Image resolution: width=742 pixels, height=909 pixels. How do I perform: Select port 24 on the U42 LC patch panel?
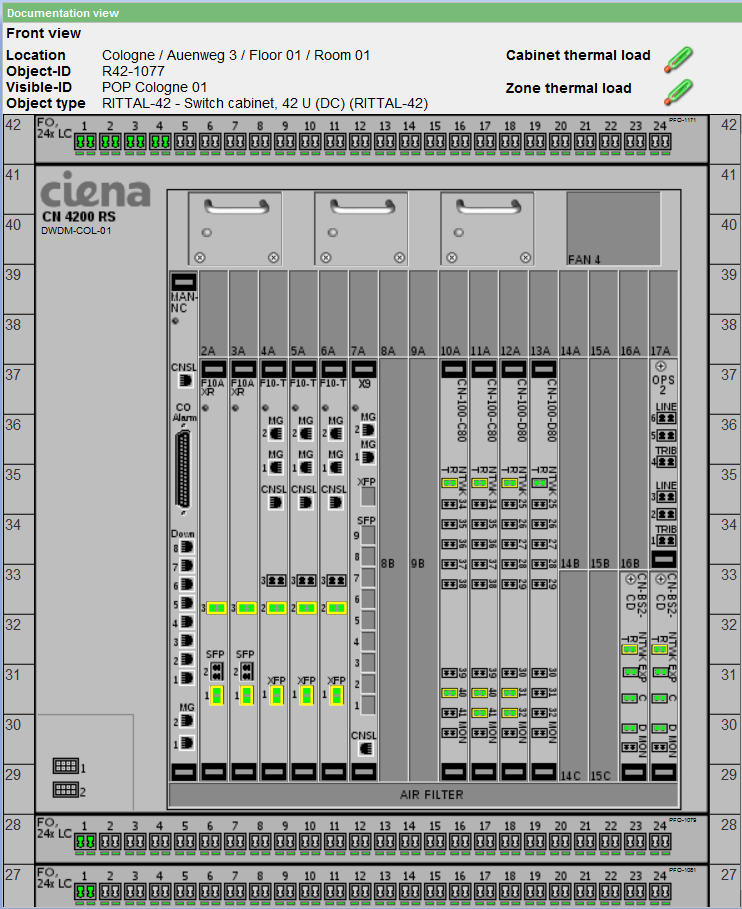[660, 143]
